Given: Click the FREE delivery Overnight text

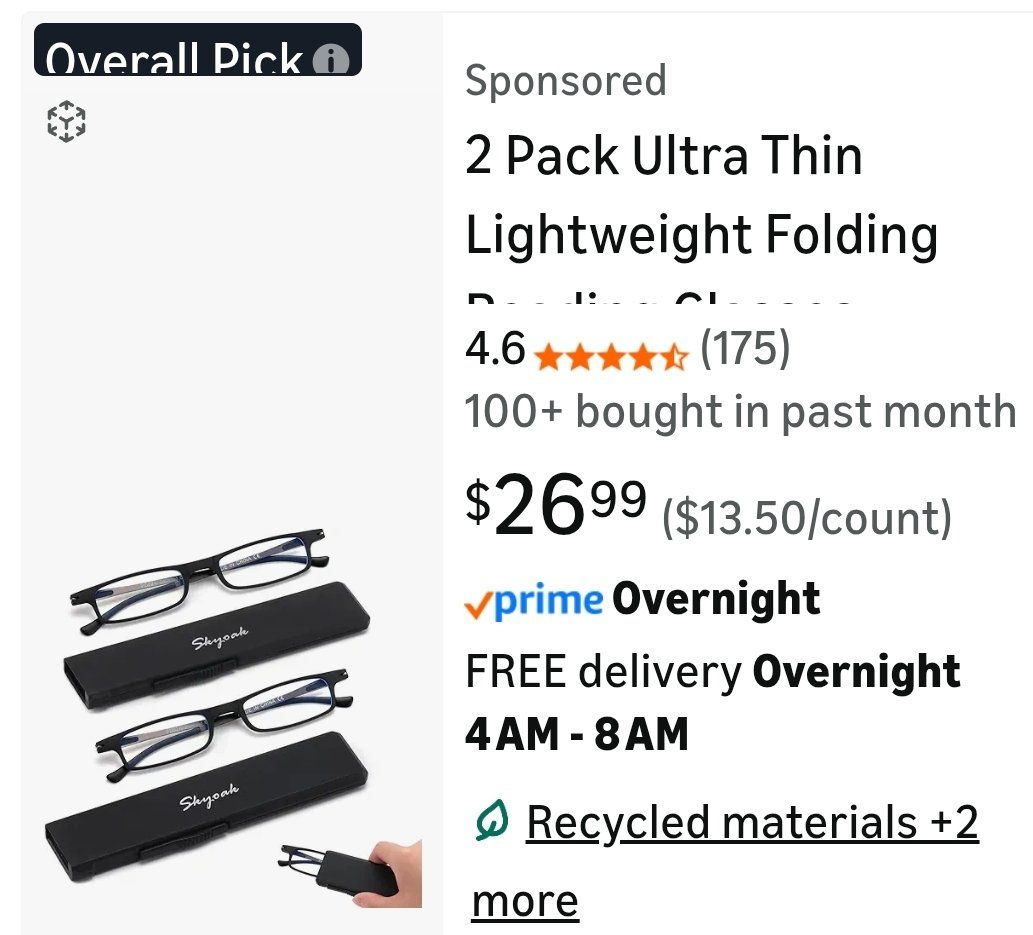Looking at the screenshot, I should pyautogui.click(x=712, y=672).
